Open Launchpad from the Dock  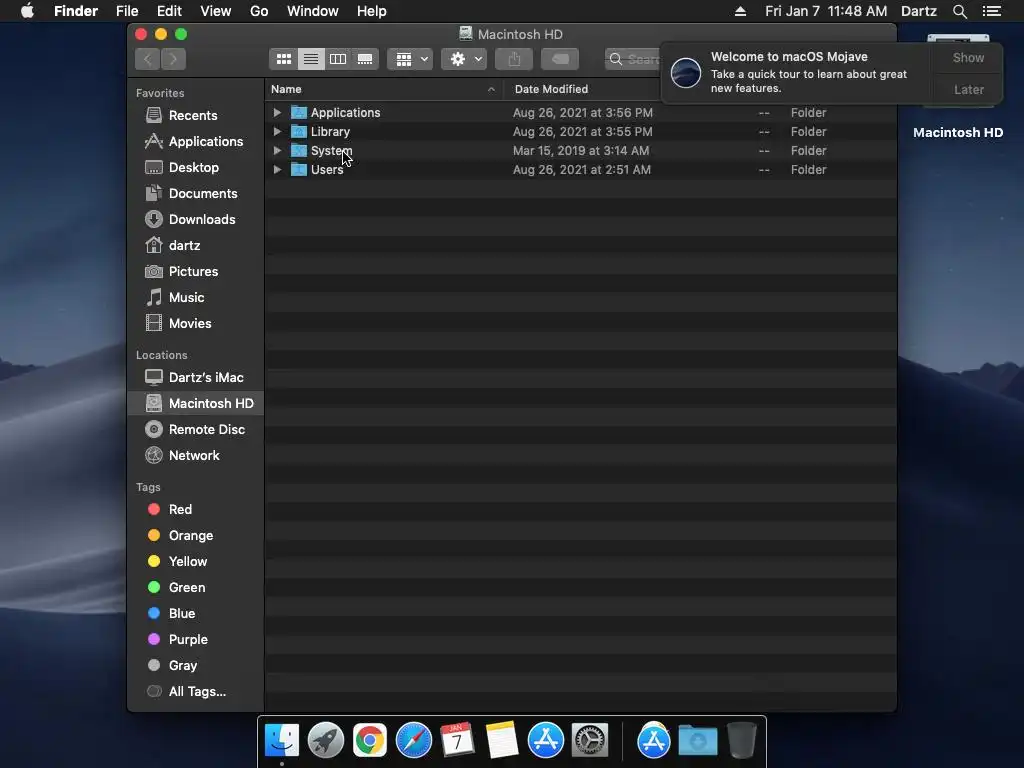[x=325, y=741]
